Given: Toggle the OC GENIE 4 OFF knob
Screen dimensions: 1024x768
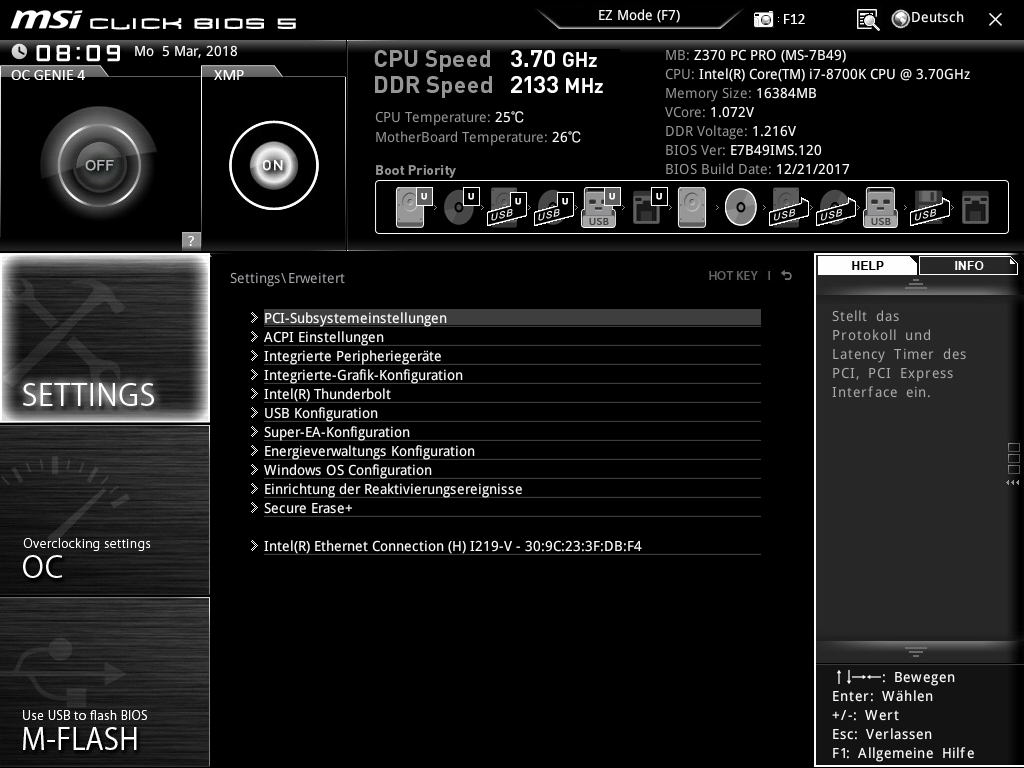Looking at the screenshot, I should [99, 165].
